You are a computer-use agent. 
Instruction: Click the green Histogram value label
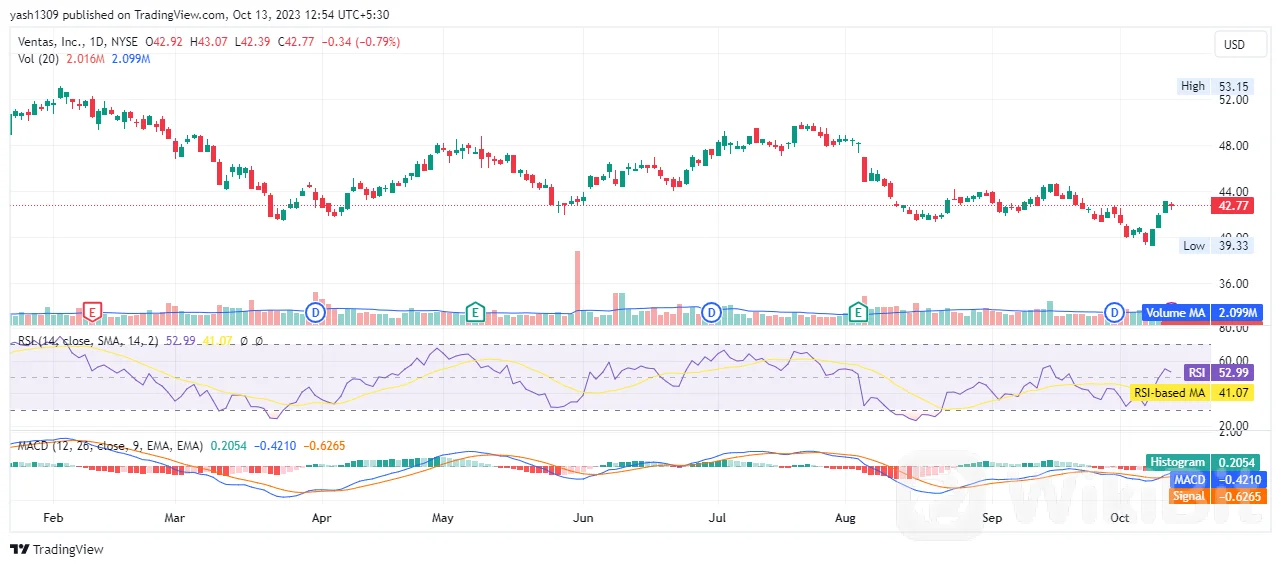click(1176, 462)
